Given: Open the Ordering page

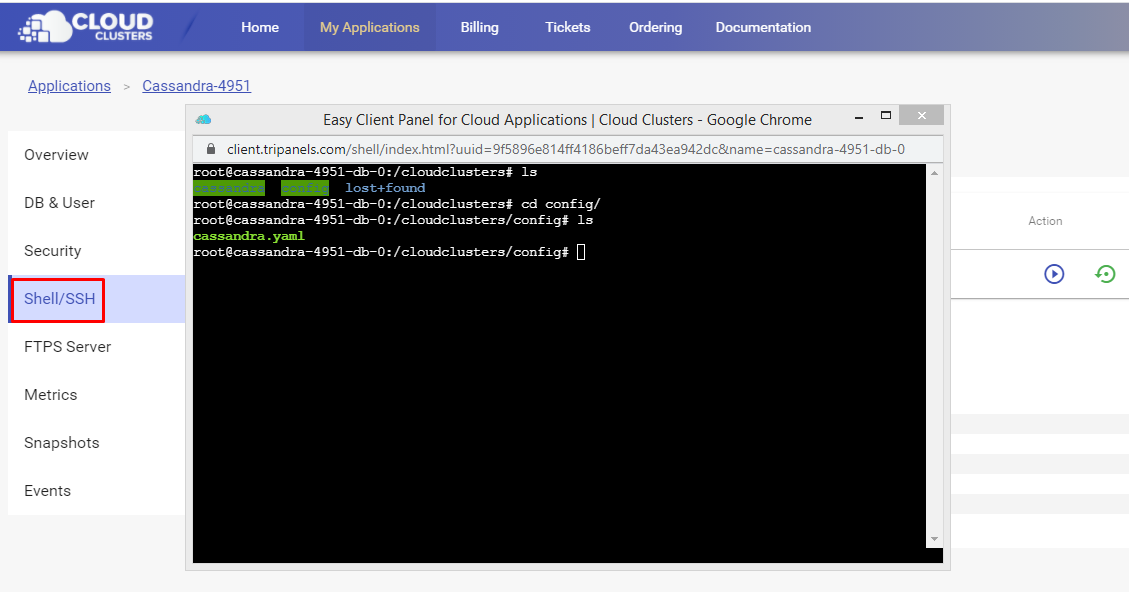Looking at the screenshot, I should point(655,27).
